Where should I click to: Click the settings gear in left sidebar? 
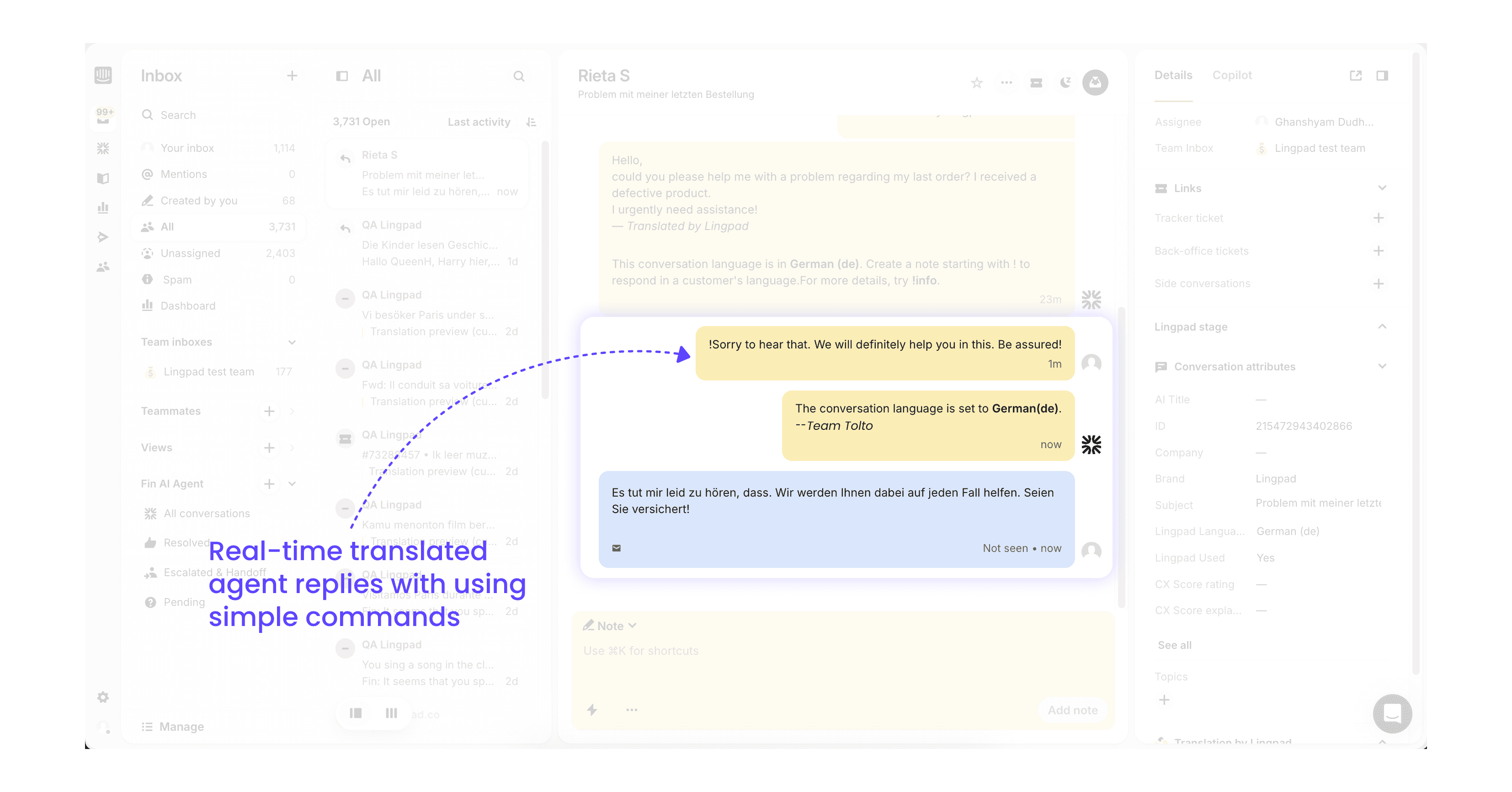(103, 697)
